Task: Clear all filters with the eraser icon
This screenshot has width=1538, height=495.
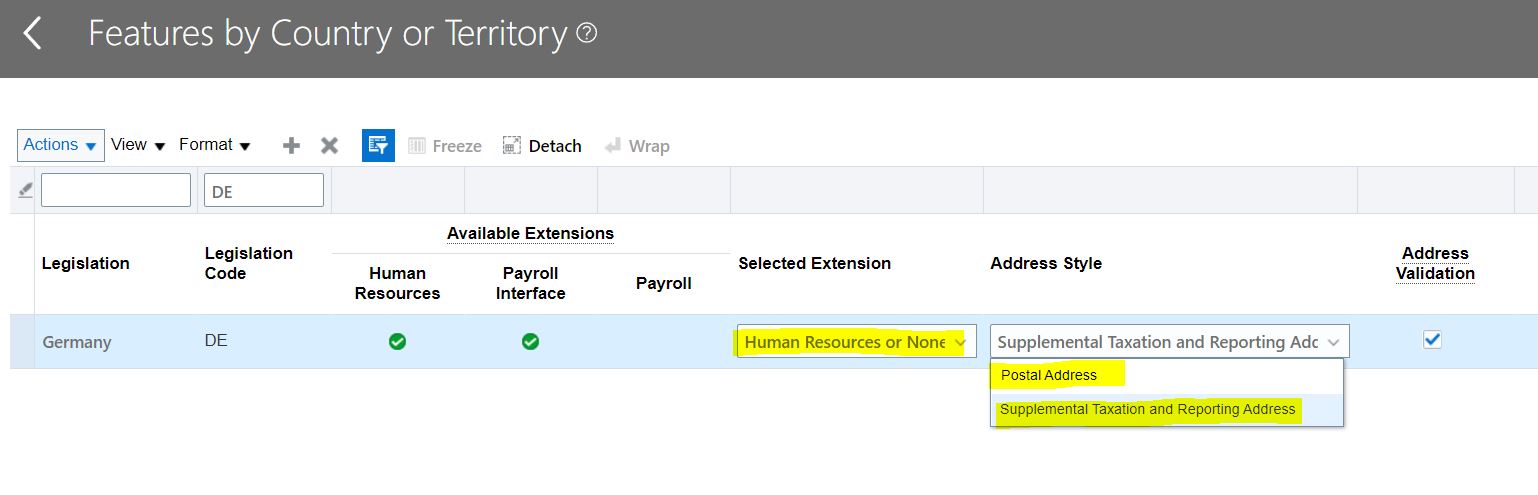Action: point(25,190)
